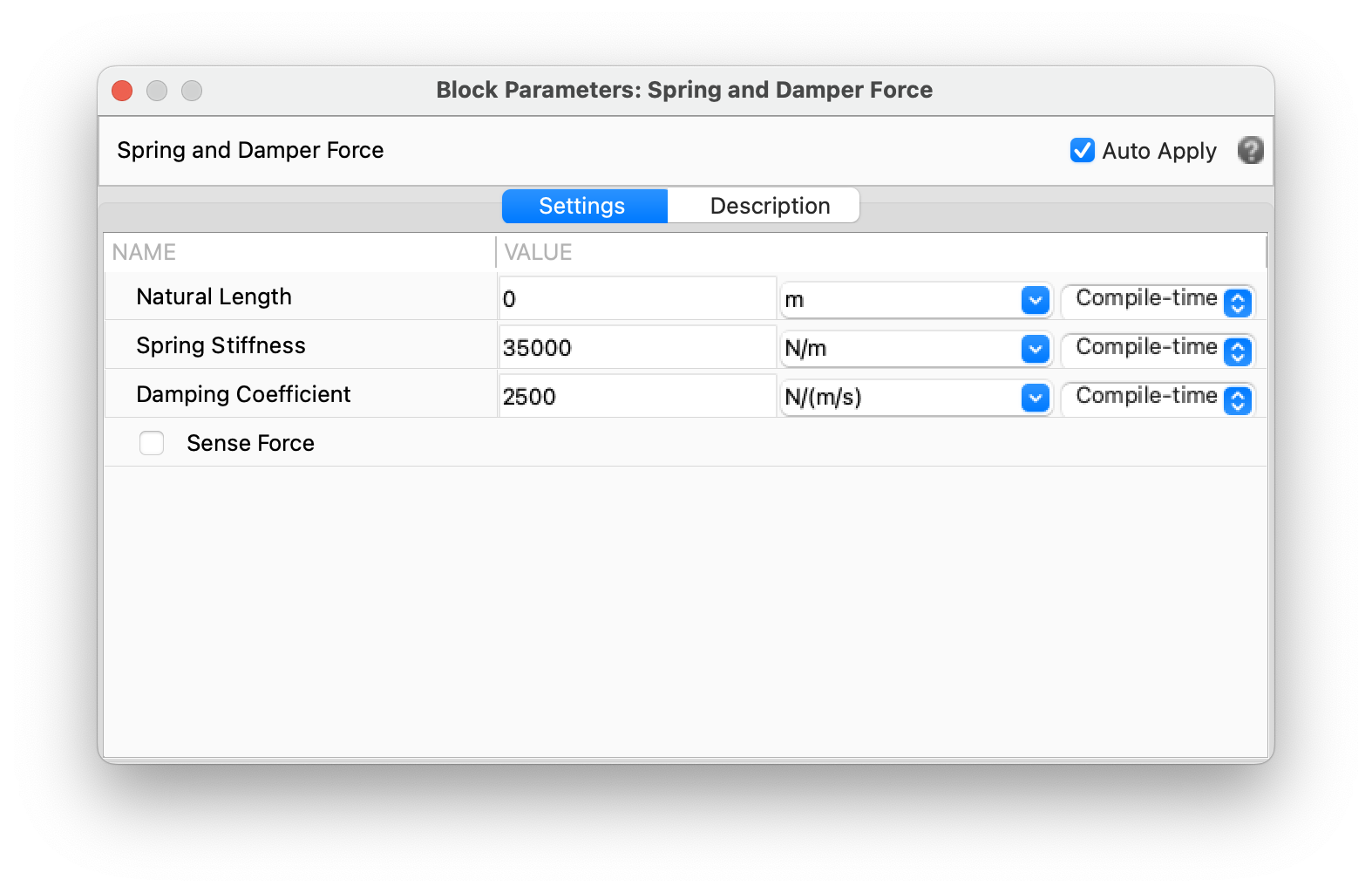1372x893 pixels.
Task: Enable the Sense Force checkbox
Action: coord(152,443)
